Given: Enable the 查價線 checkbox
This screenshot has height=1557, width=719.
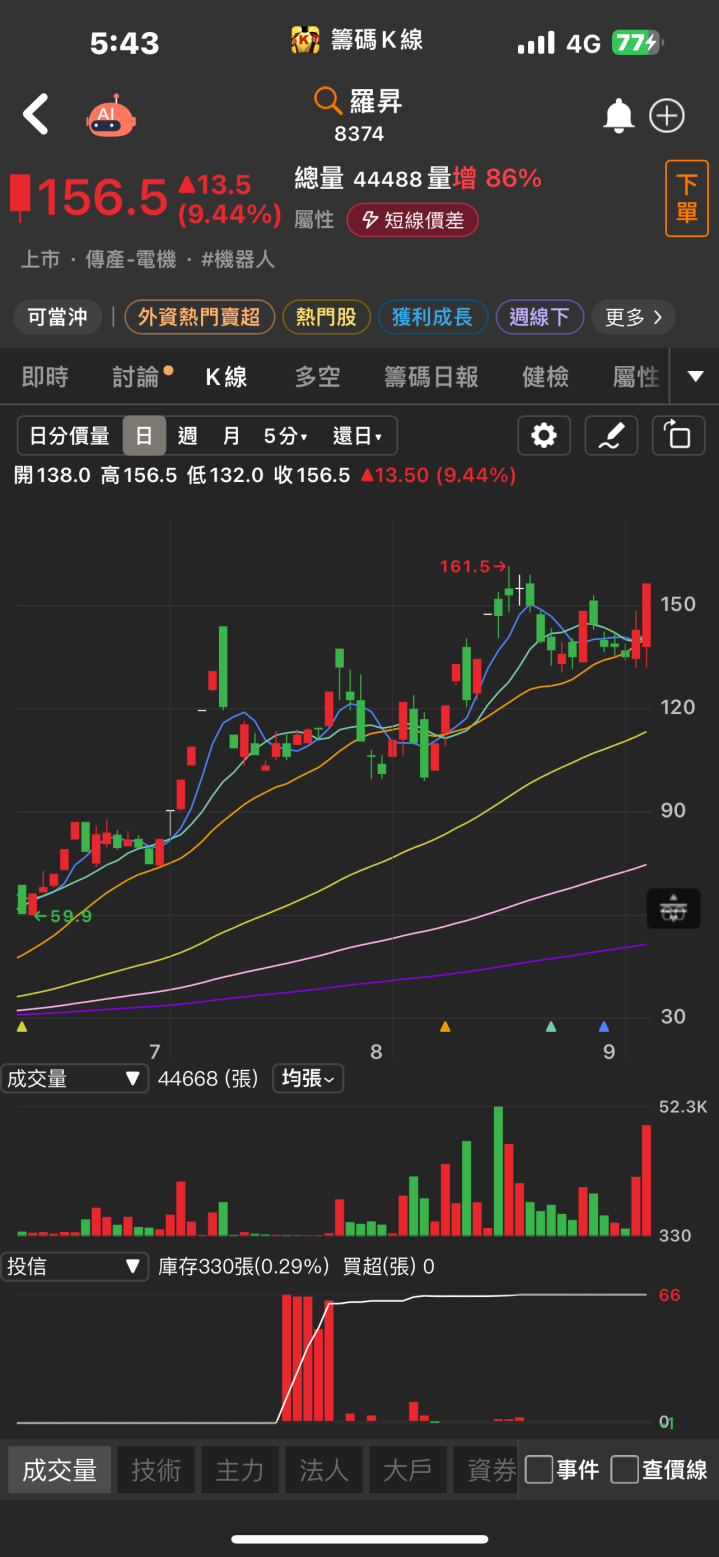Looking at the screenshot, I should (625, 1469).
